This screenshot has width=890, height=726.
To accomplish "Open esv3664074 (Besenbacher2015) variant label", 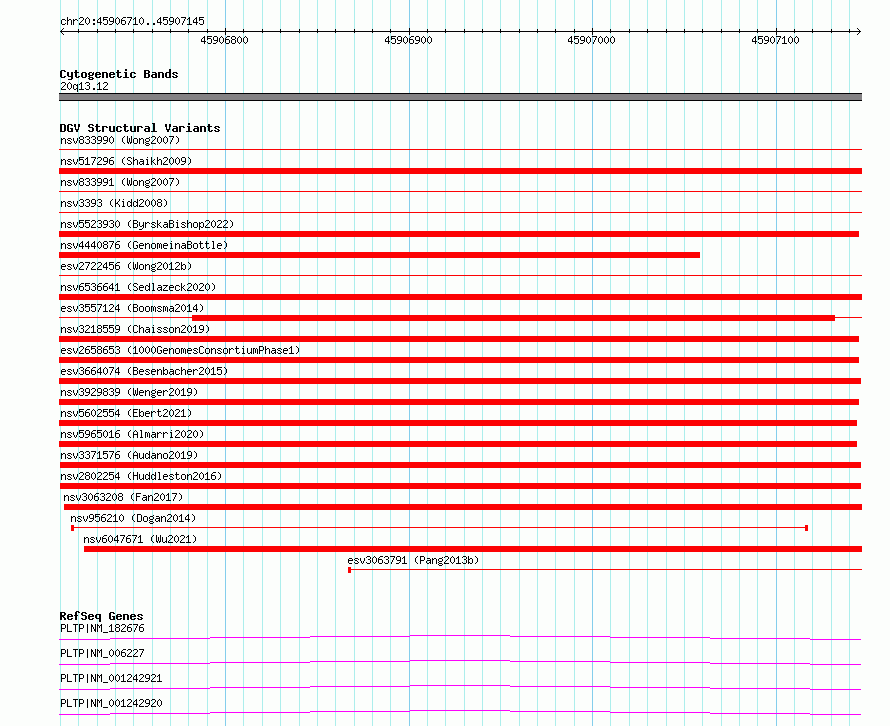I will 144,371.
